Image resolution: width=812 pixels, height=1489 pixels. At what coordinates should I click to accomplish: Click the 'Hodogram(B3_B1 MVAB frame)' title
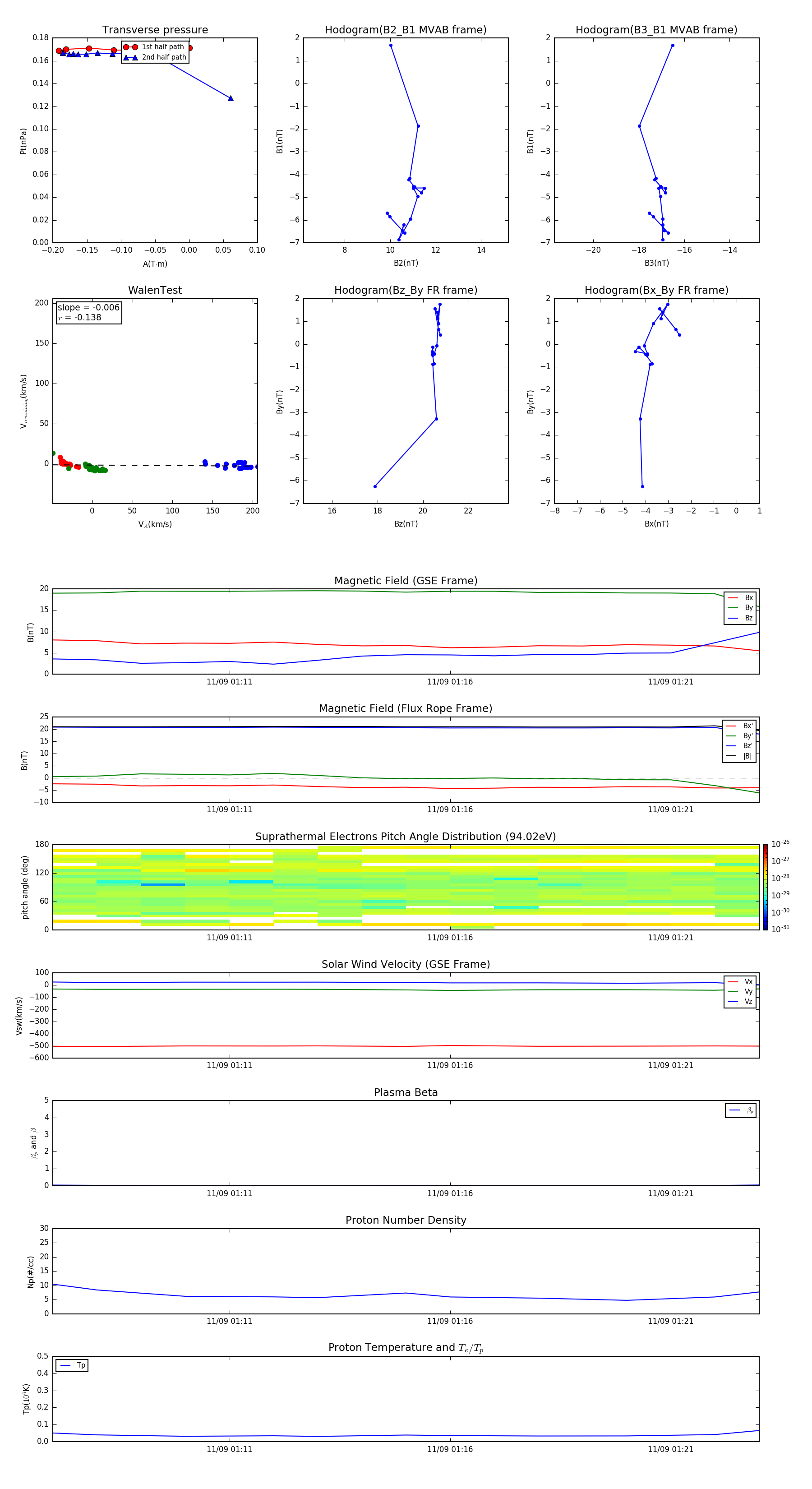tap(656, 30)
